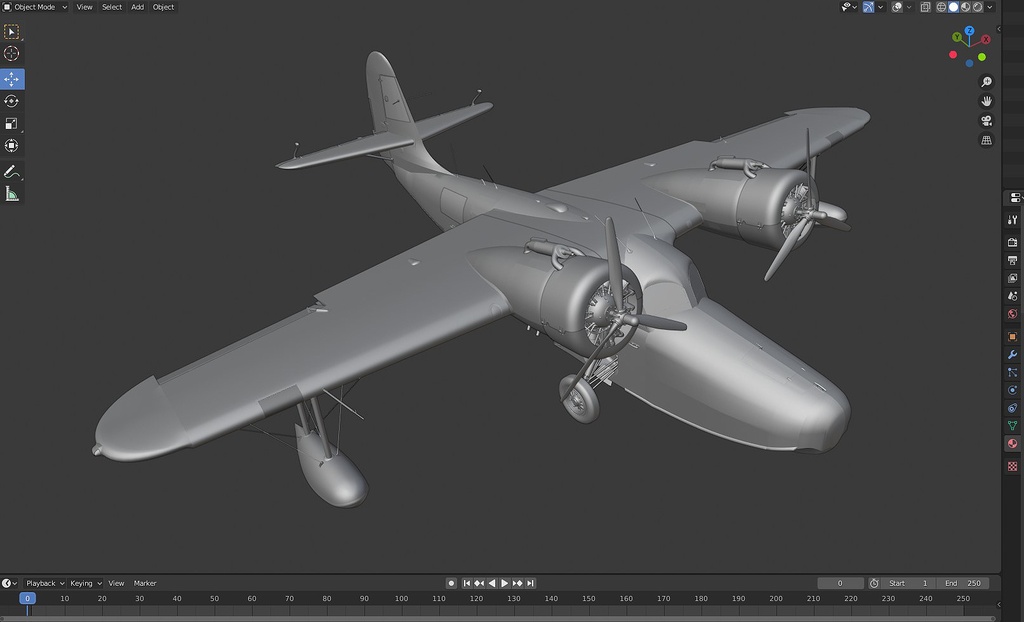Toggle show gizmos button
Image resolution: width=1024 pixels, height=622 pixels.
click(x=868, y=7)
